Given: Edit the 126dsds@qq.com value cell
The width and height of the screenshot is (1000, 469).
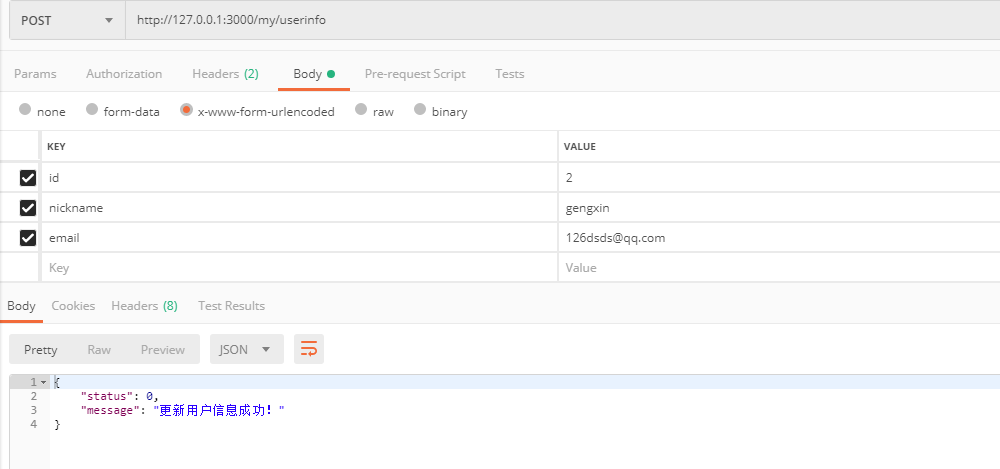Looking at the screenshot, I should (779, 237).
